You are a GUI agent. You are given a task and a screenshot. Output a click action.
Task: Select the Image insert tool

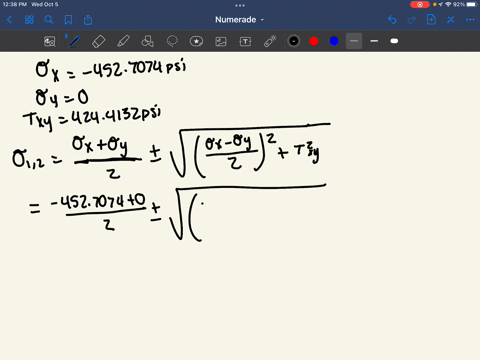click(x=221, y=41)
